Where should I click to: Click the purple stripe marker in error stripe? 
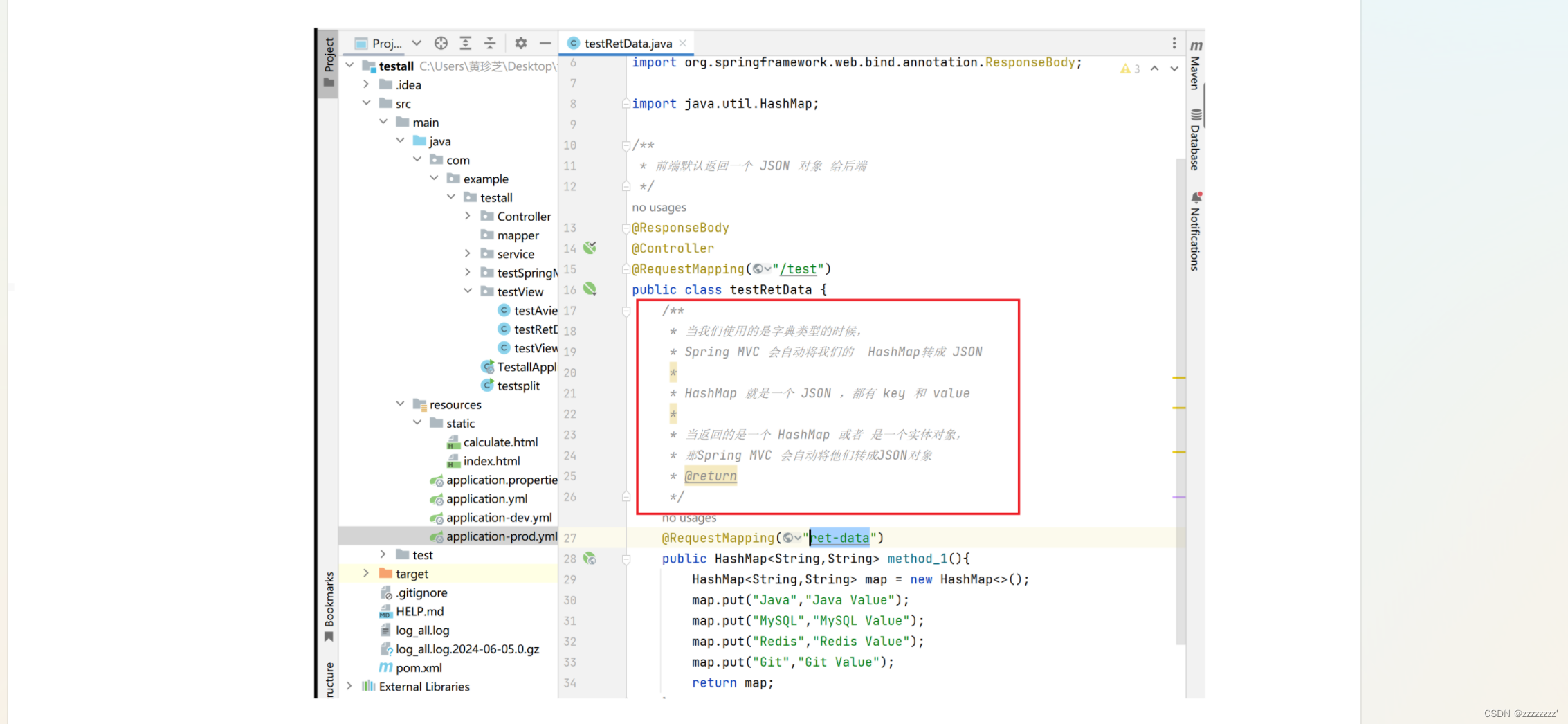pos(1179,497)
